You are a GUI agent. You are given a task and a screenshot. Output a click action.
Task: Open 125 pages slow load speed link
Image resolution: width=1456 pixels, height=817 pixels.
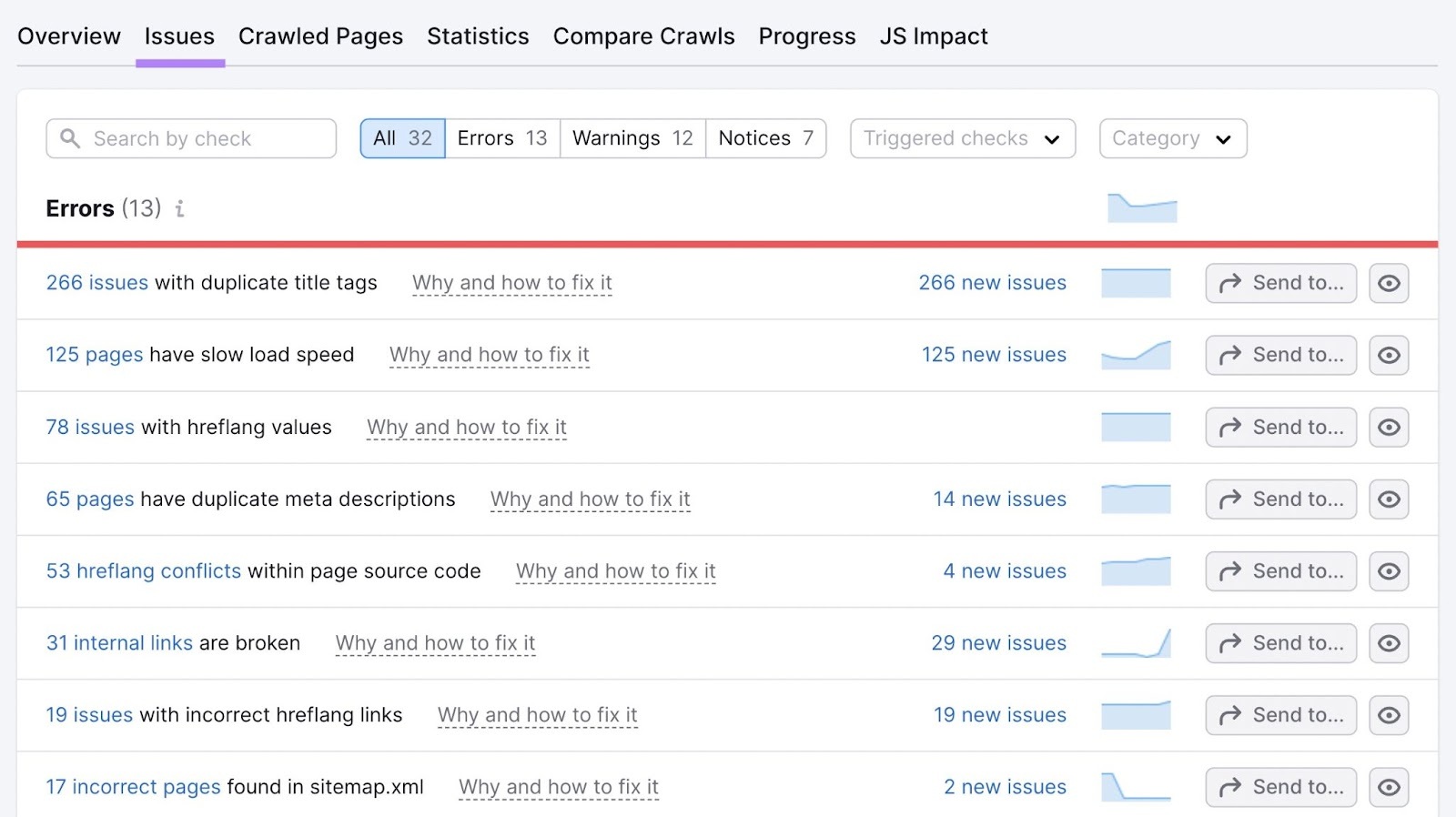[95, 355]
